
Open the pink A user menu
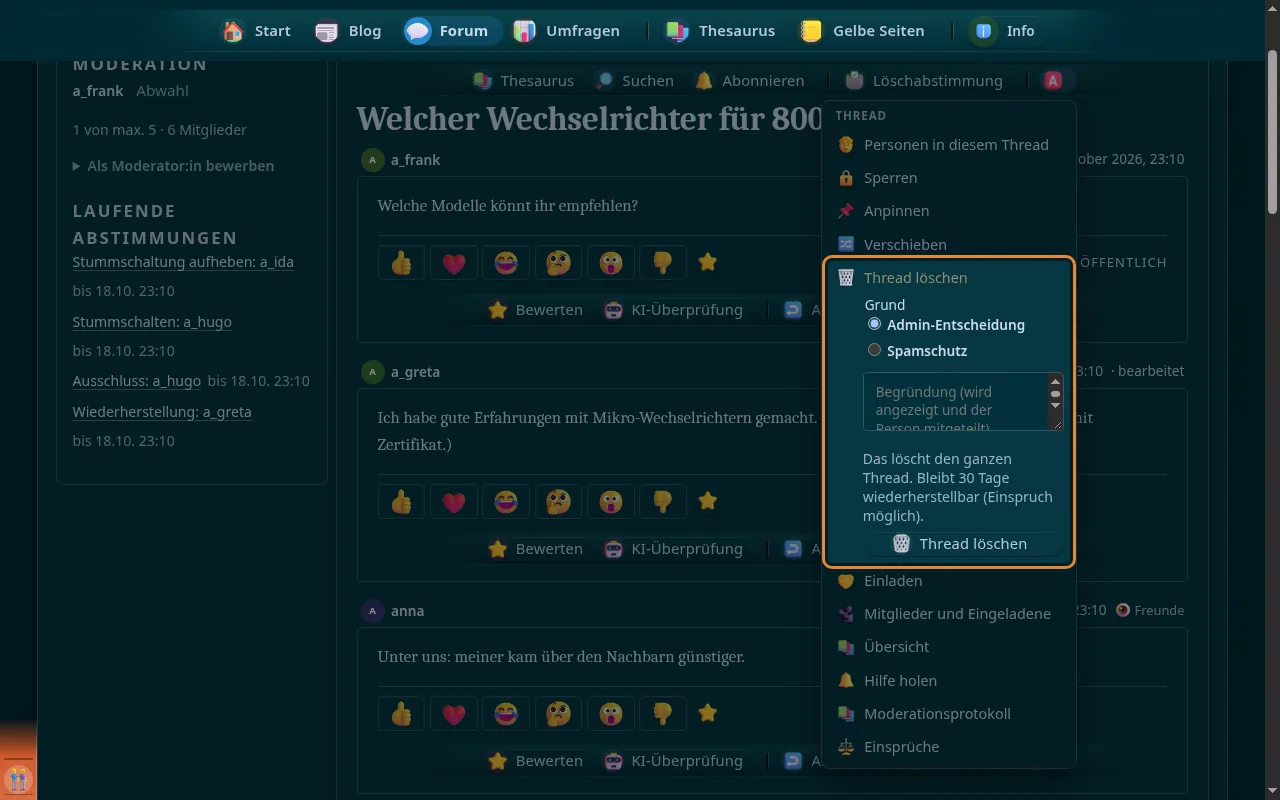[x=1053, y=81]
